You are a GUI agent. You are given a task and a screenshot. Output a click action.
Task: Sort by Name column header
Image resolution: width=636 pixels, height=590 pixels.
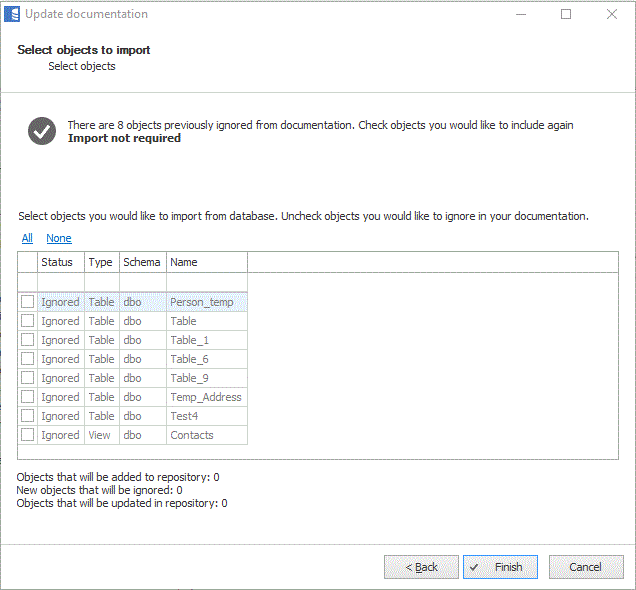(206, 262)
